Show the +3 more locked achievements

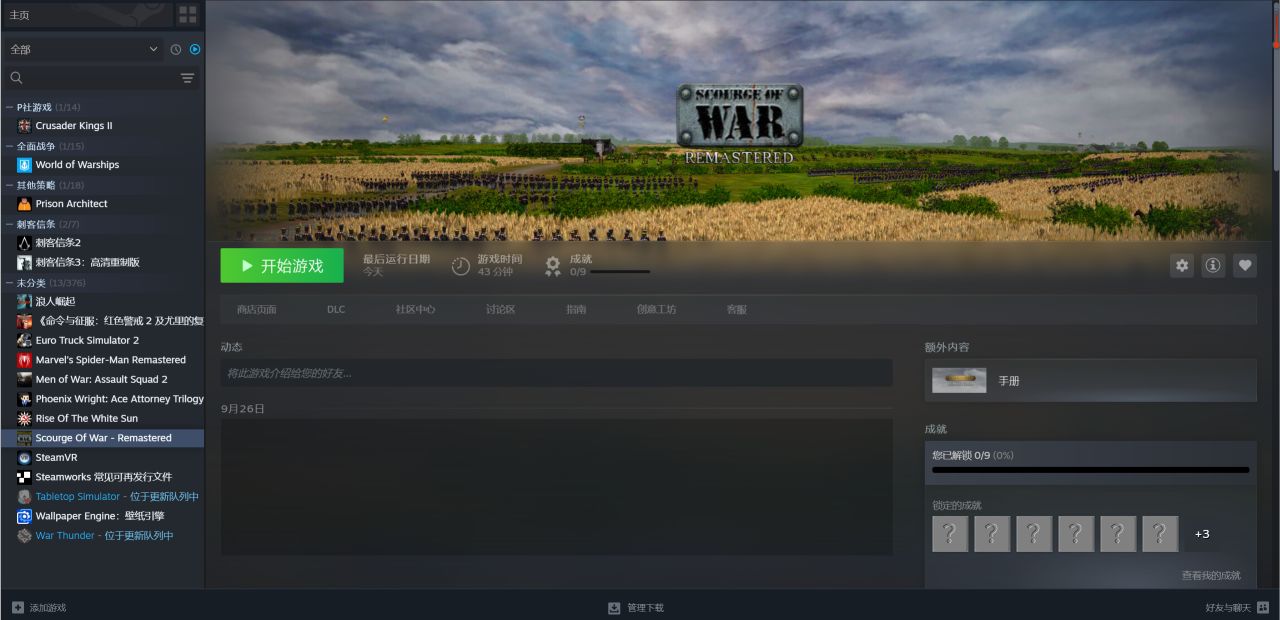tap(1202, 534)
